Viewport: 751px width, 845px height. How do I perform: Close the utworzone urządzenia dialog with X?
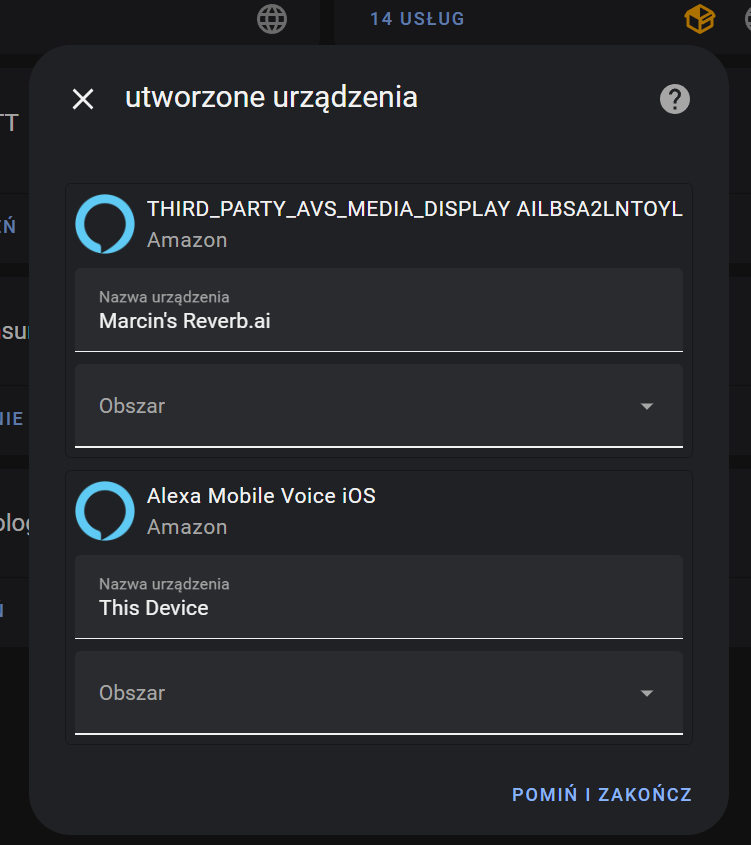coord(83,98)
